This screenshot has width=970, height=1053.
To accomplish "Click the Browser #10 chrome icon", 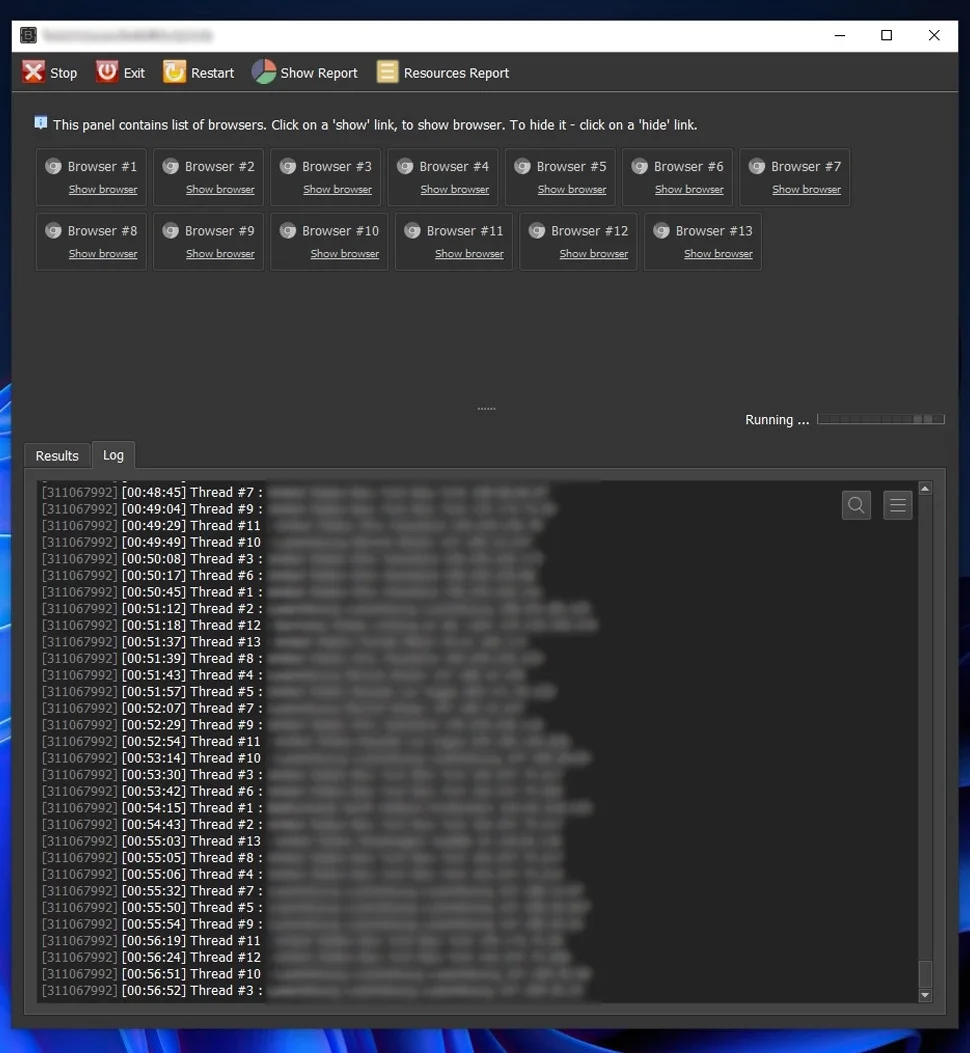I will [288, 231].
